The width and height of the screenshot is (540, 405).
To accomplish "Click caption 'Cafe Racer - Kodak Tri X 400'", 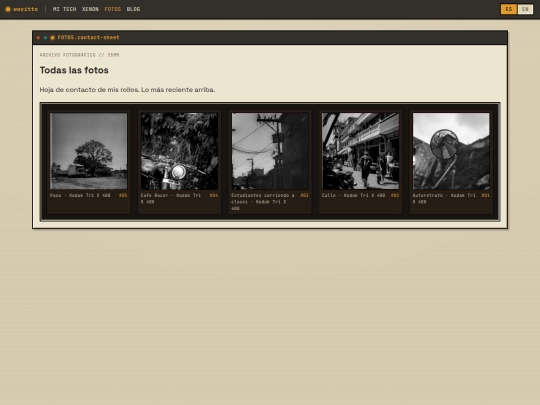I will coord(171,198).
